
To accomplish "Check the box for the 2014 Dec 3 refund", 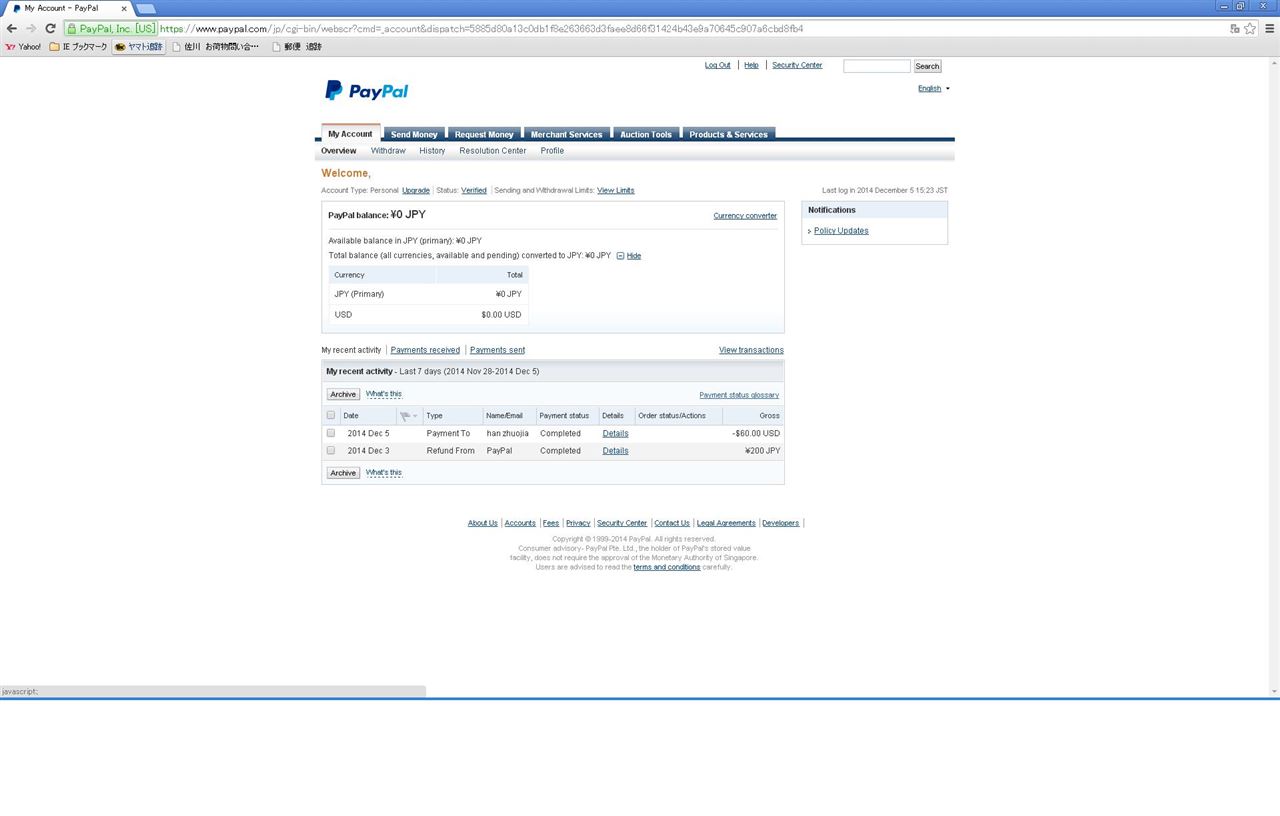I will point(331,450).
